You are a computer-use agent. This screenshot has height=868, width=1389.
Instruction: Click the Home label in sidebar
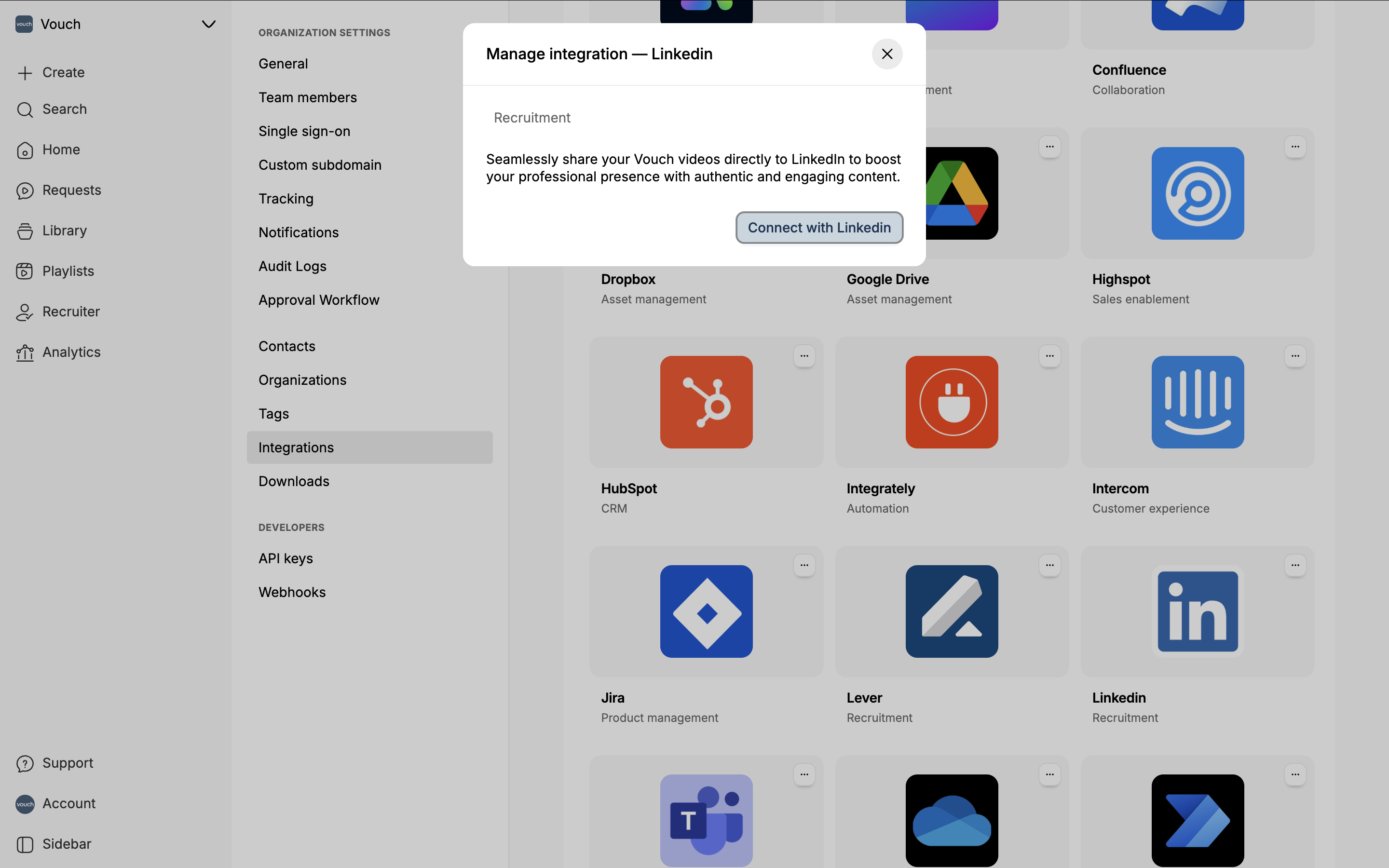click(x=61, y=150)
